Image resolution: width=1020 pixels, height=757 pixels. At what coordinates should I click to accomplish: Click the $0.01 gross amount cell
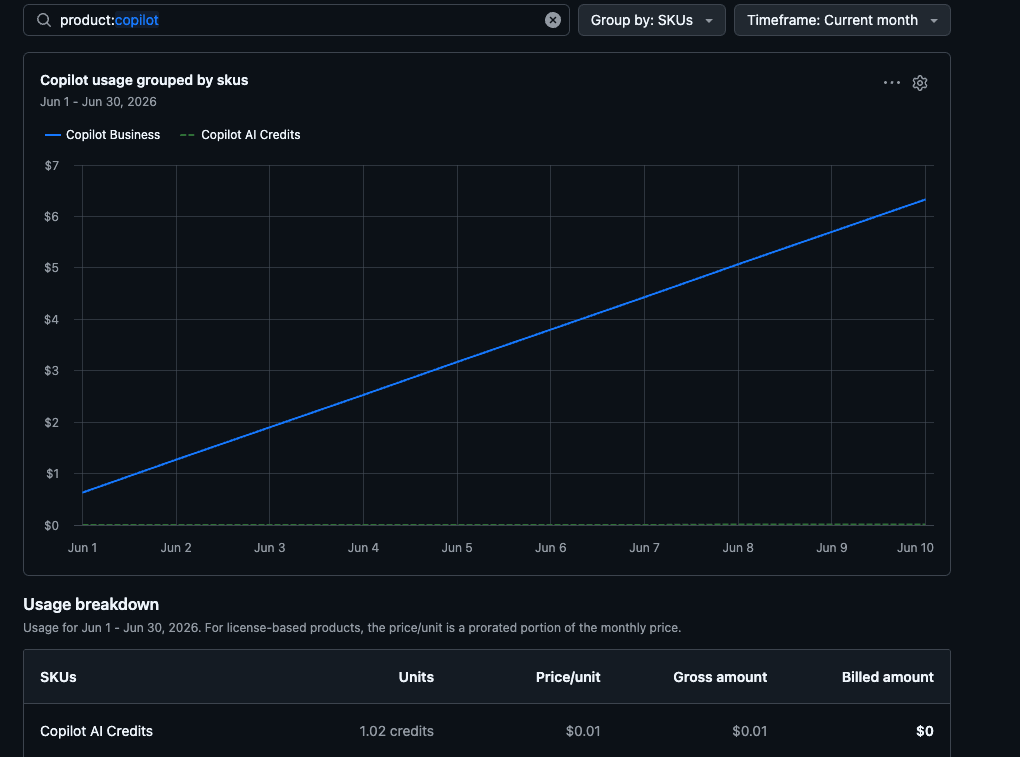pyautogui.click(x=749, y=731)
